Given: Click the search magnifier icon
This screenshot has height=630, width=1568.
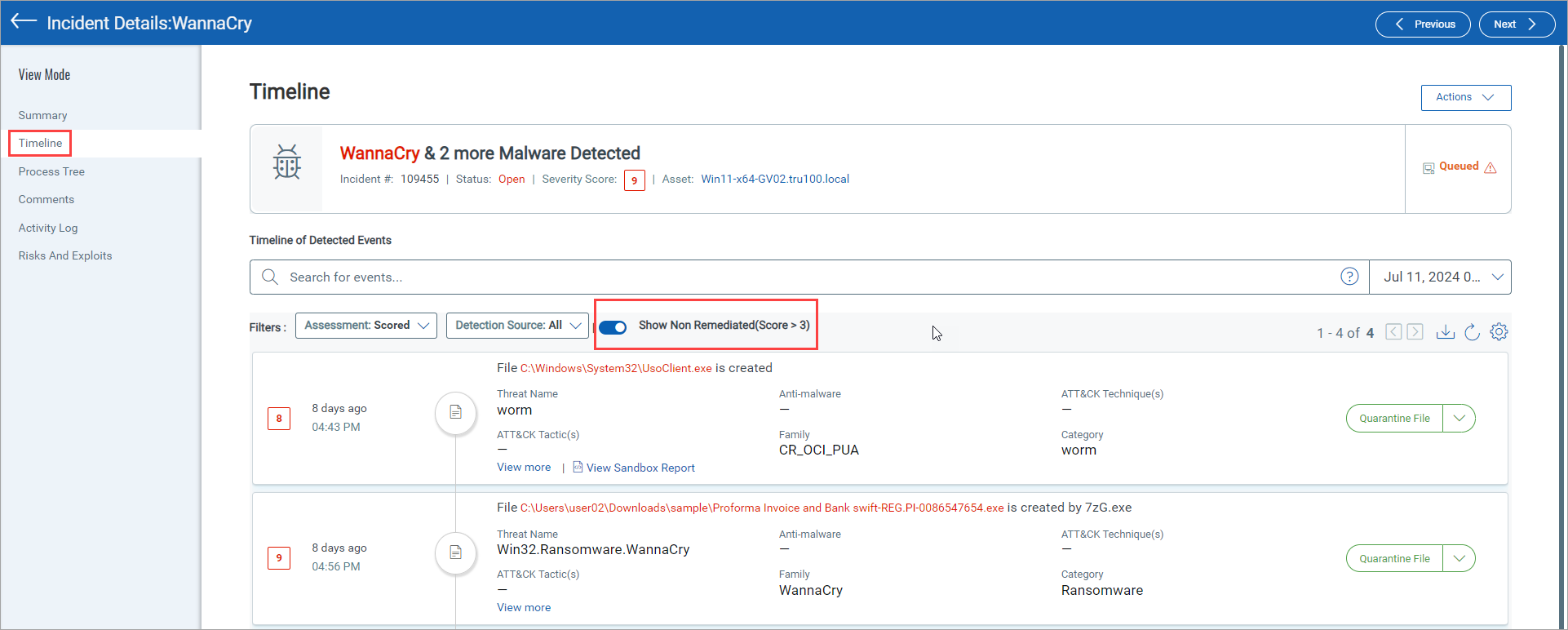Looking at the screenshot, I should click(270, 277).
